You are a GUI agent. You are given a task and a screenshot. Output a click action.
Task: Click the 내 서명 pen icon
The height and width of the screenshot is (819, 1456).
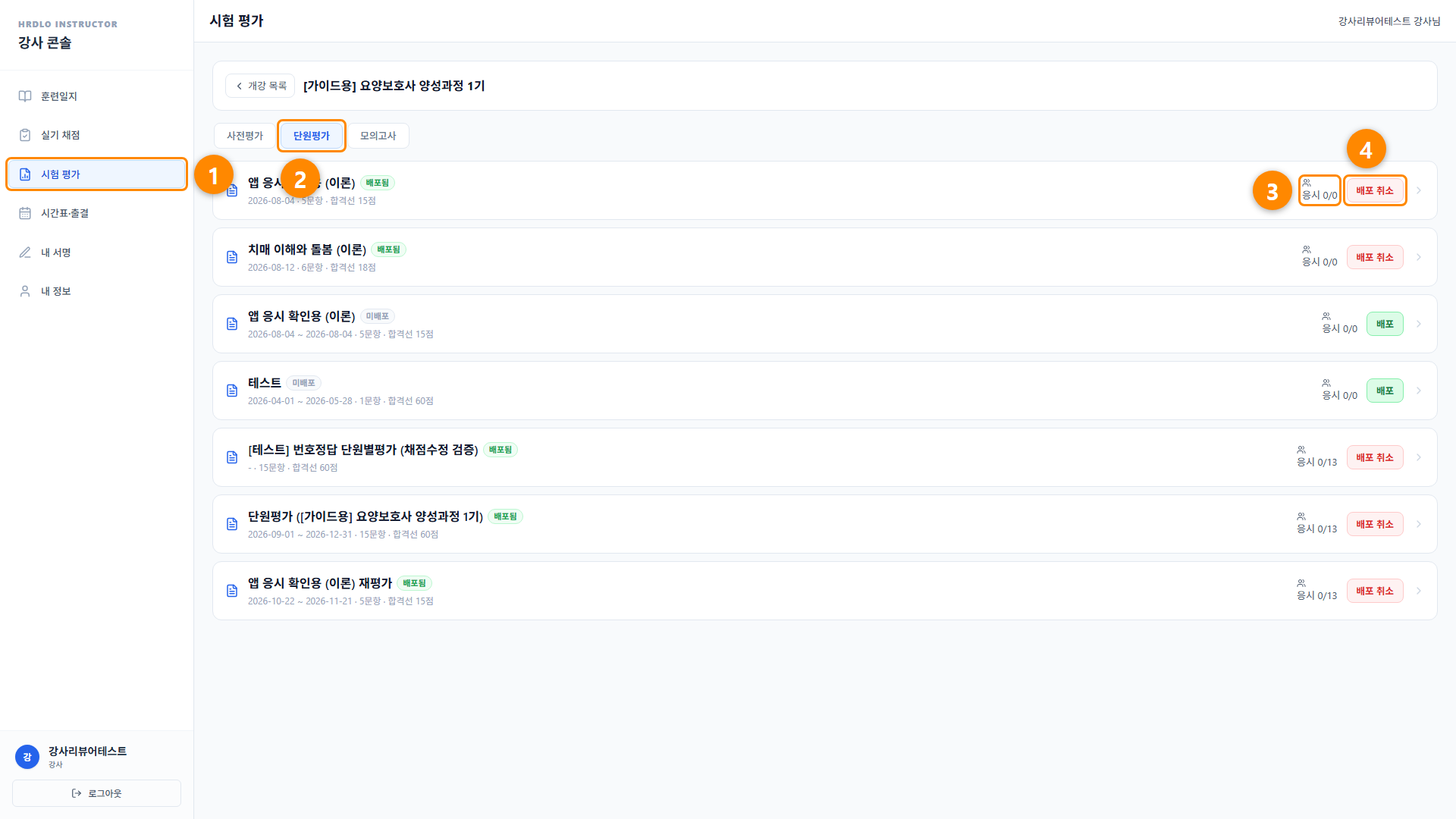click(x=25, y=253)
